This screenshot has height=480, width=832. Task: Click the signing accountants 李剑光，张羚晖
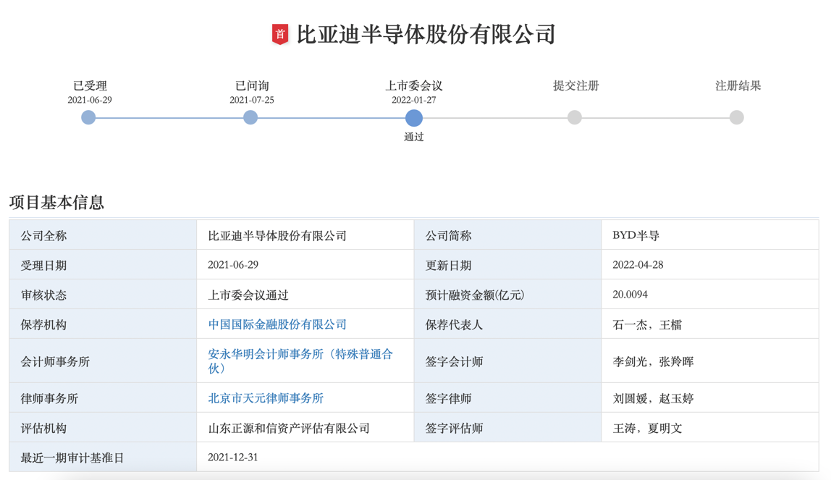653,361
